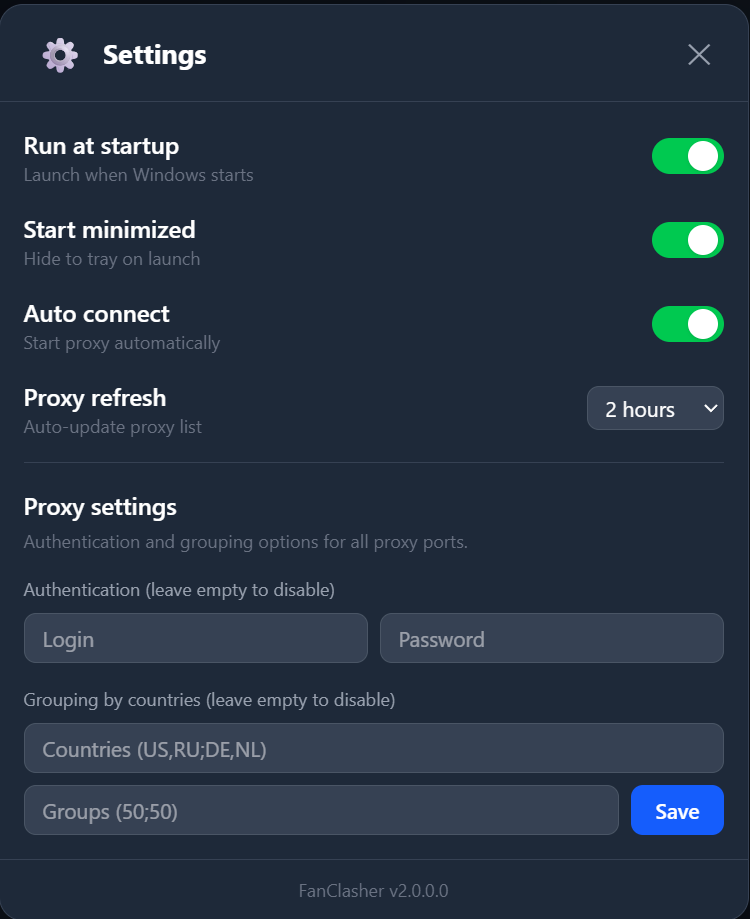Click the Proxy refresh label
Image resolution: width=750 pixels, height=919 pixels.
click(95, 398)
